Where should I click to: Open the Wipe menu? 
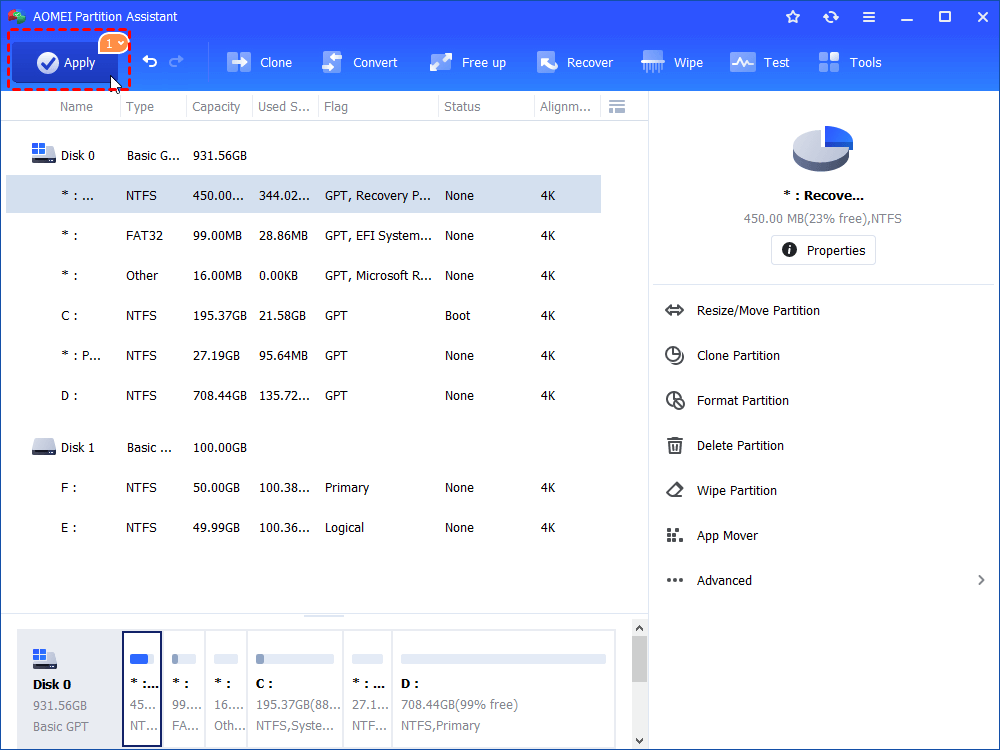[672, 62]
